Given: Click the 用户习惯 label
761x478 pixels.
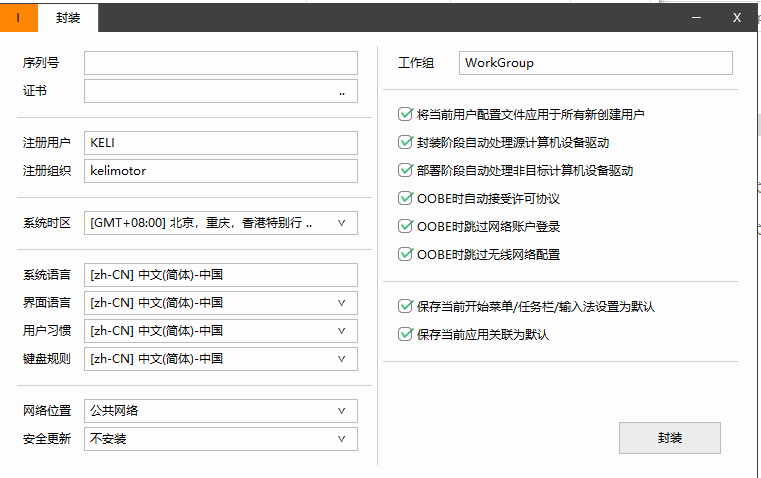Looking at the screenshot, I should point(47,331).
